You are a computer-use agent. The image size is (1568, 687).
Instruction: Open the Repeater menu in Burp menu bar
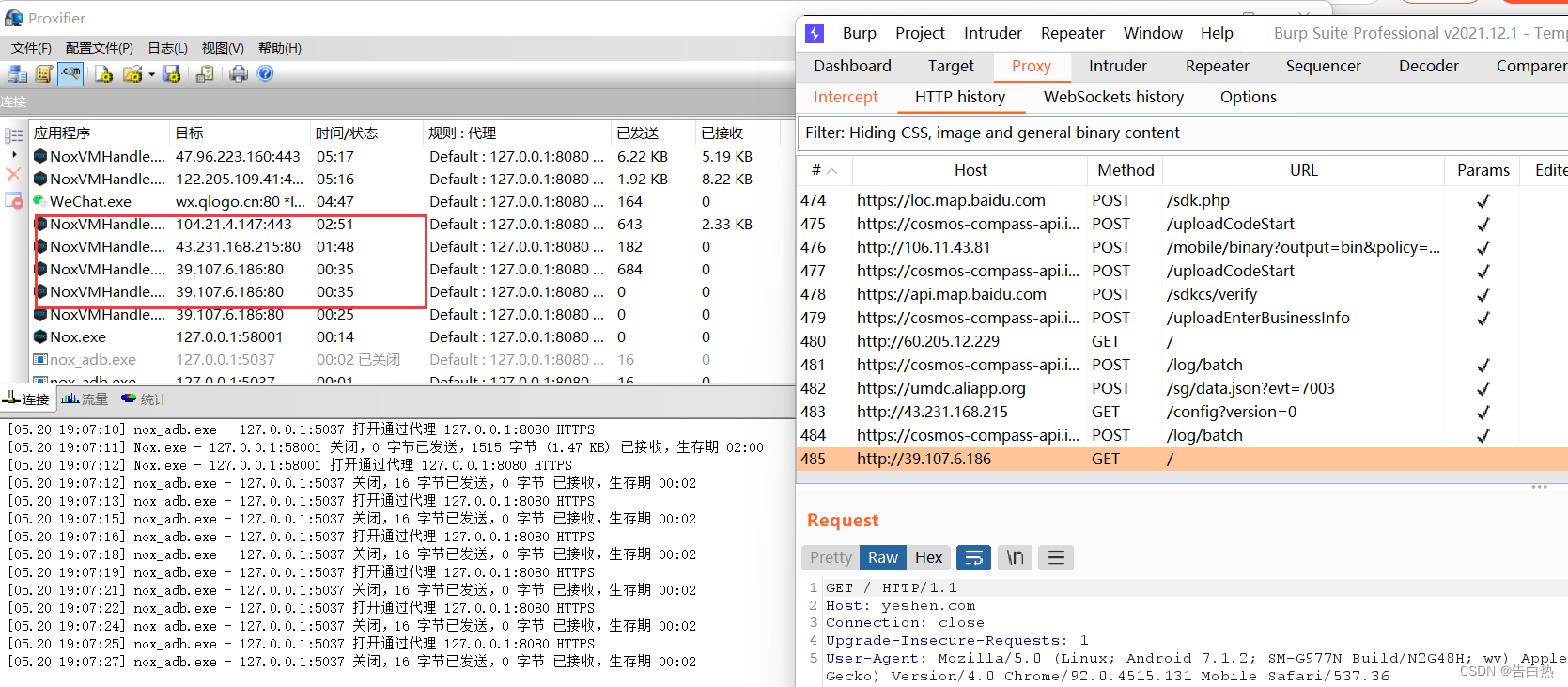(x=1072, y=33)
